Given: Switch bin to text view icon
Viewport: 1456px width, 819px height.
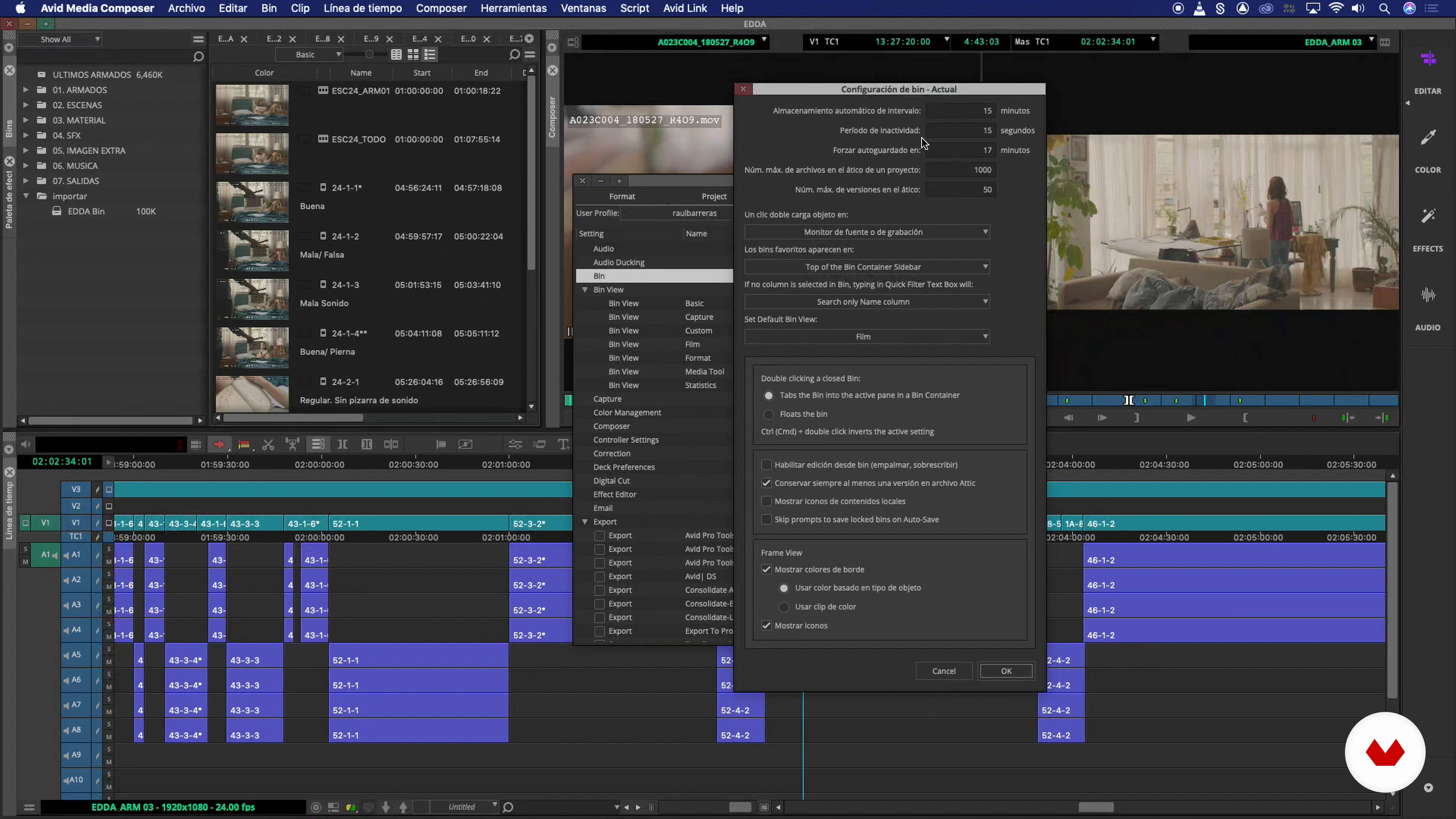Looking at the screenshot, I should tap(396, 55).
